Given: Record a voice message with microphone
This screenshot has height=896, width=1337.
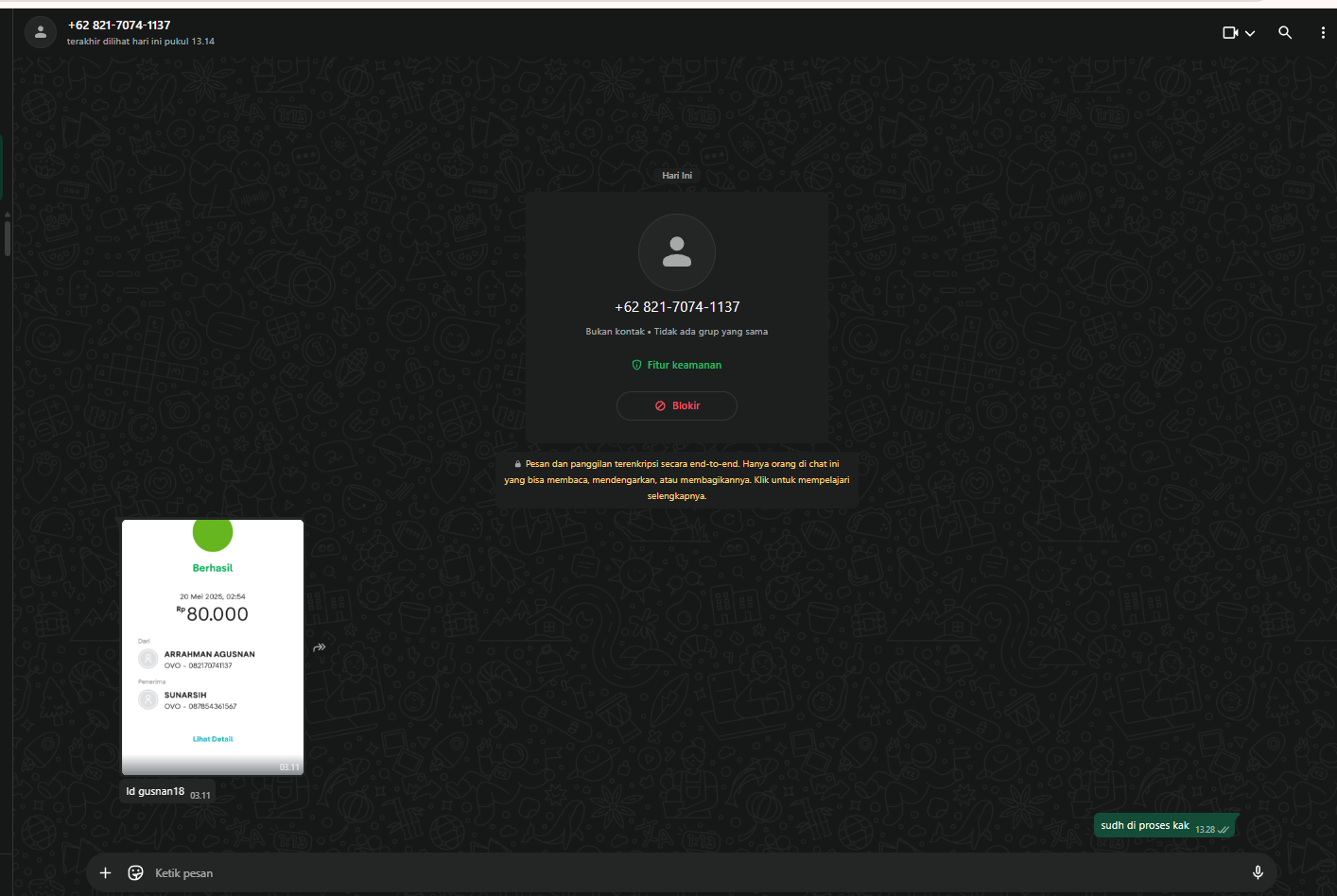Looking at the screenshot, I should point(1258,872).
